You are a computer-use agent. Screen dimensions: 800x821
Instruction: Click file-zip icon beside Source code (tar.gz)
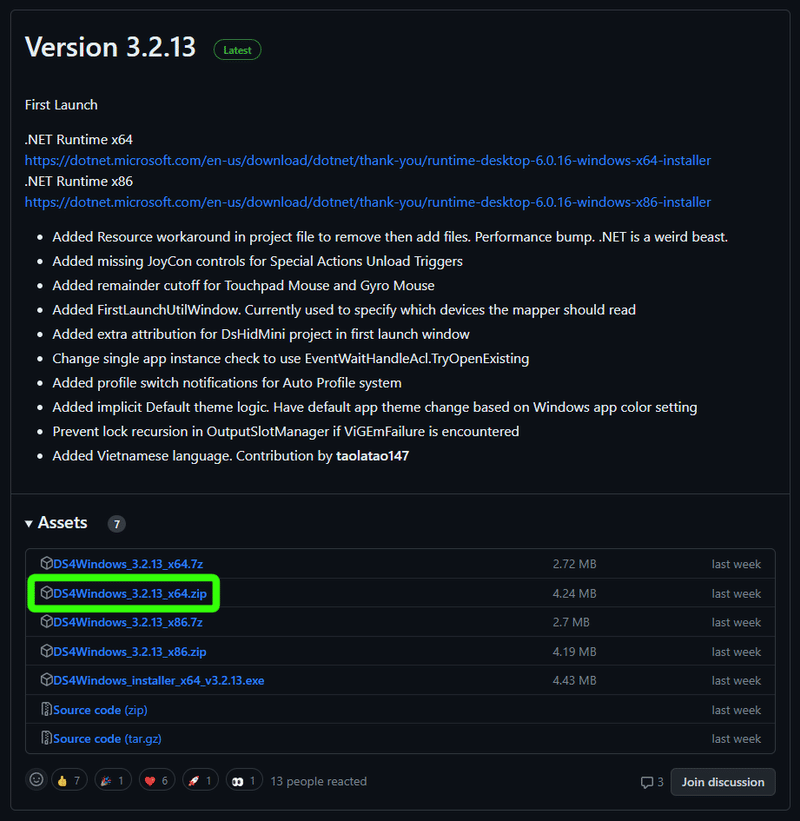click(46, 738)
